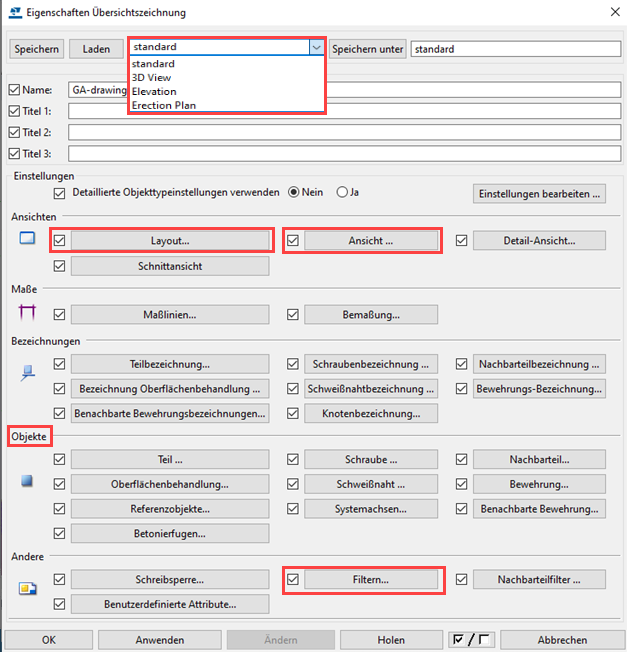Viewport: 627px width, 652px height.
Task: Open Knotenbezeichnung settings
Action: tap(371, 413)
